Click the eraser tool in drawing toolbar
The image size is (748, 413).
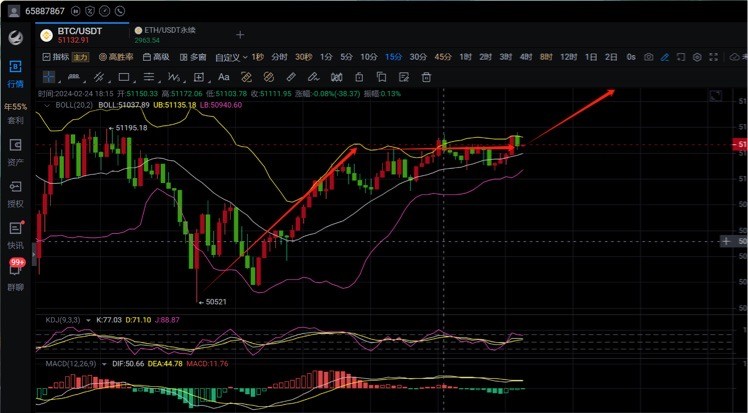[x=313, y=77]
